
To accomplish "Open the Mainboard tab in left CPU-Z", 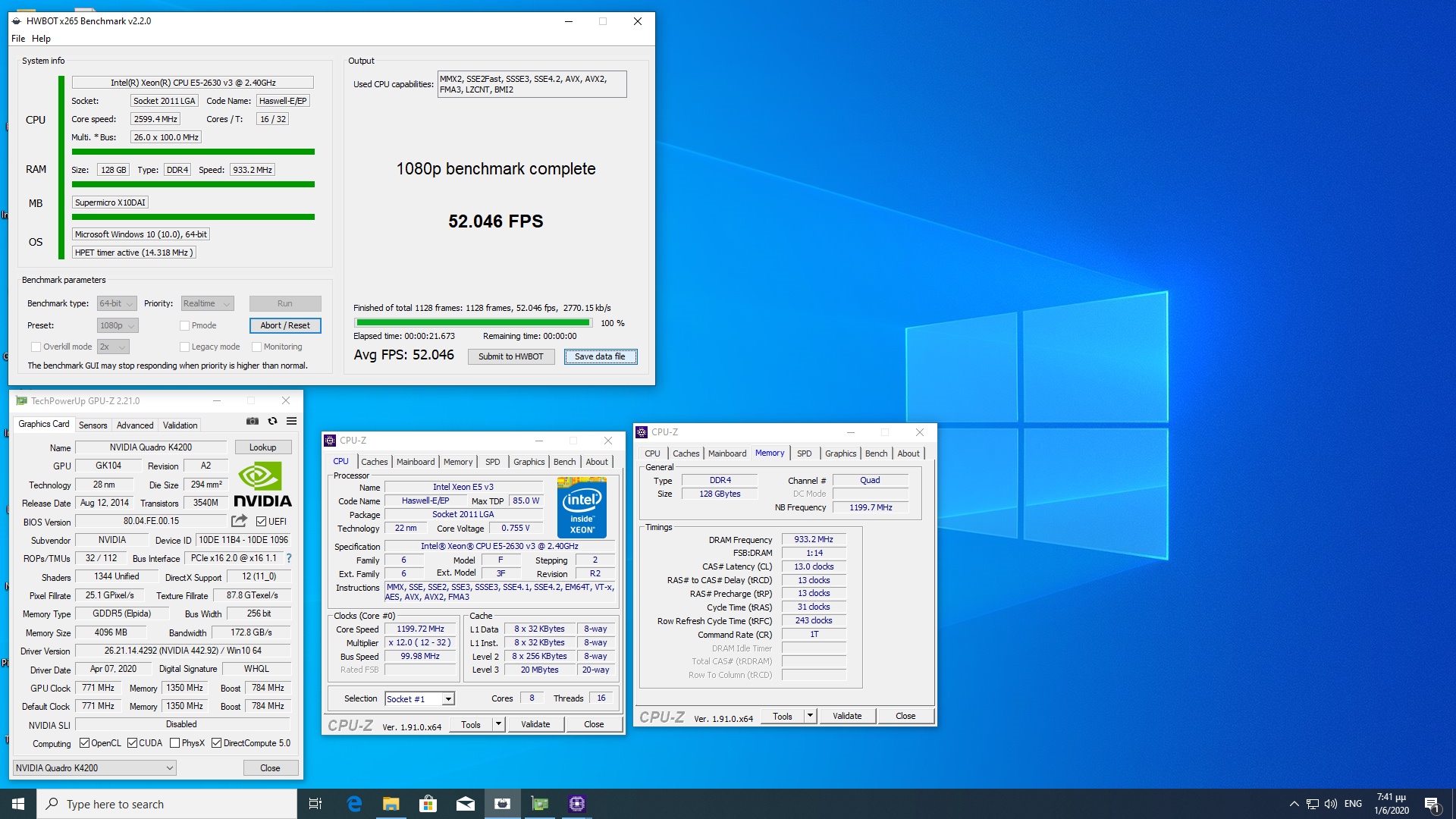I will 416,462.
